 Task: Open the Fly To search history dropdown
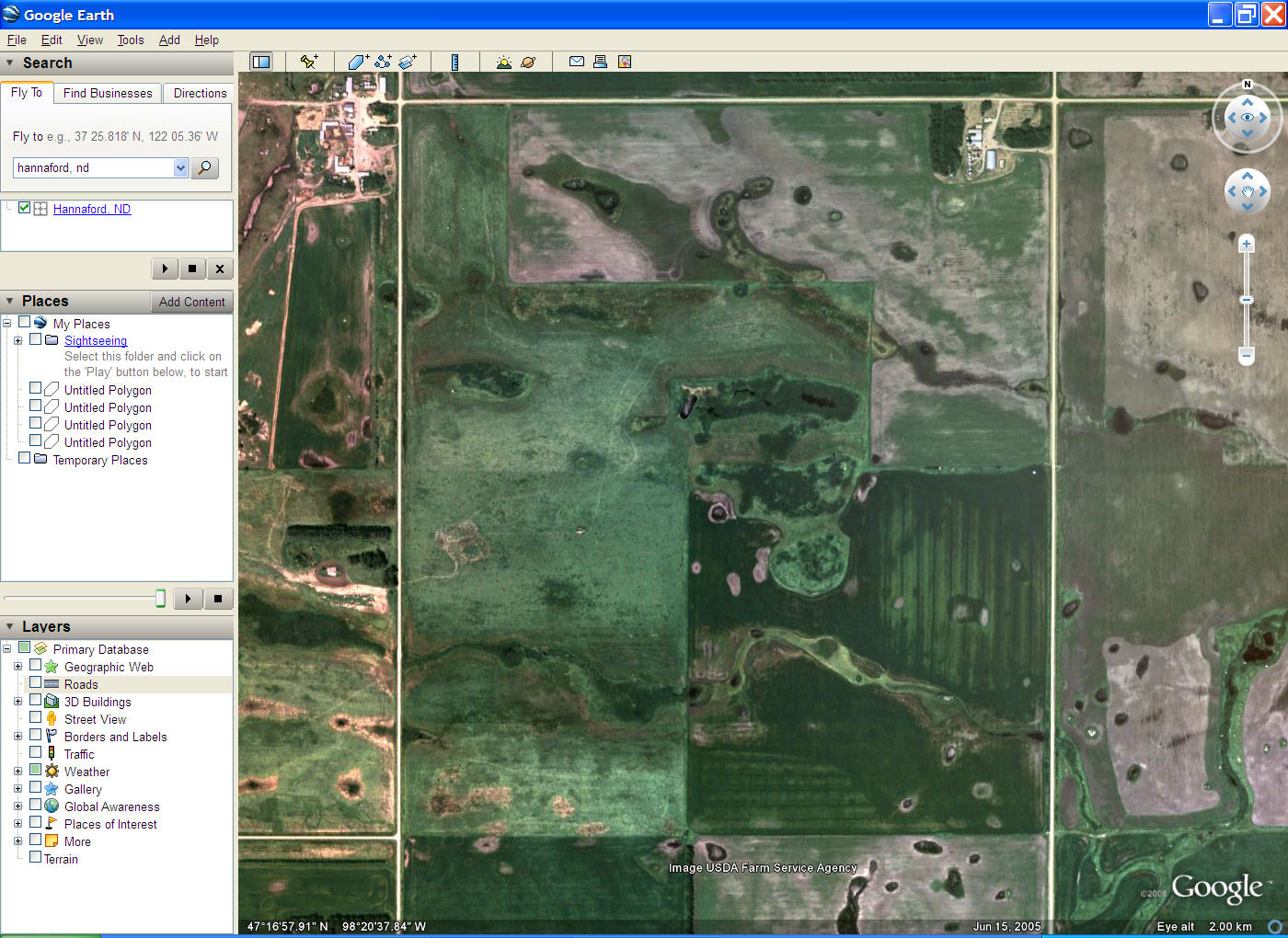click(x=180, y=167)
